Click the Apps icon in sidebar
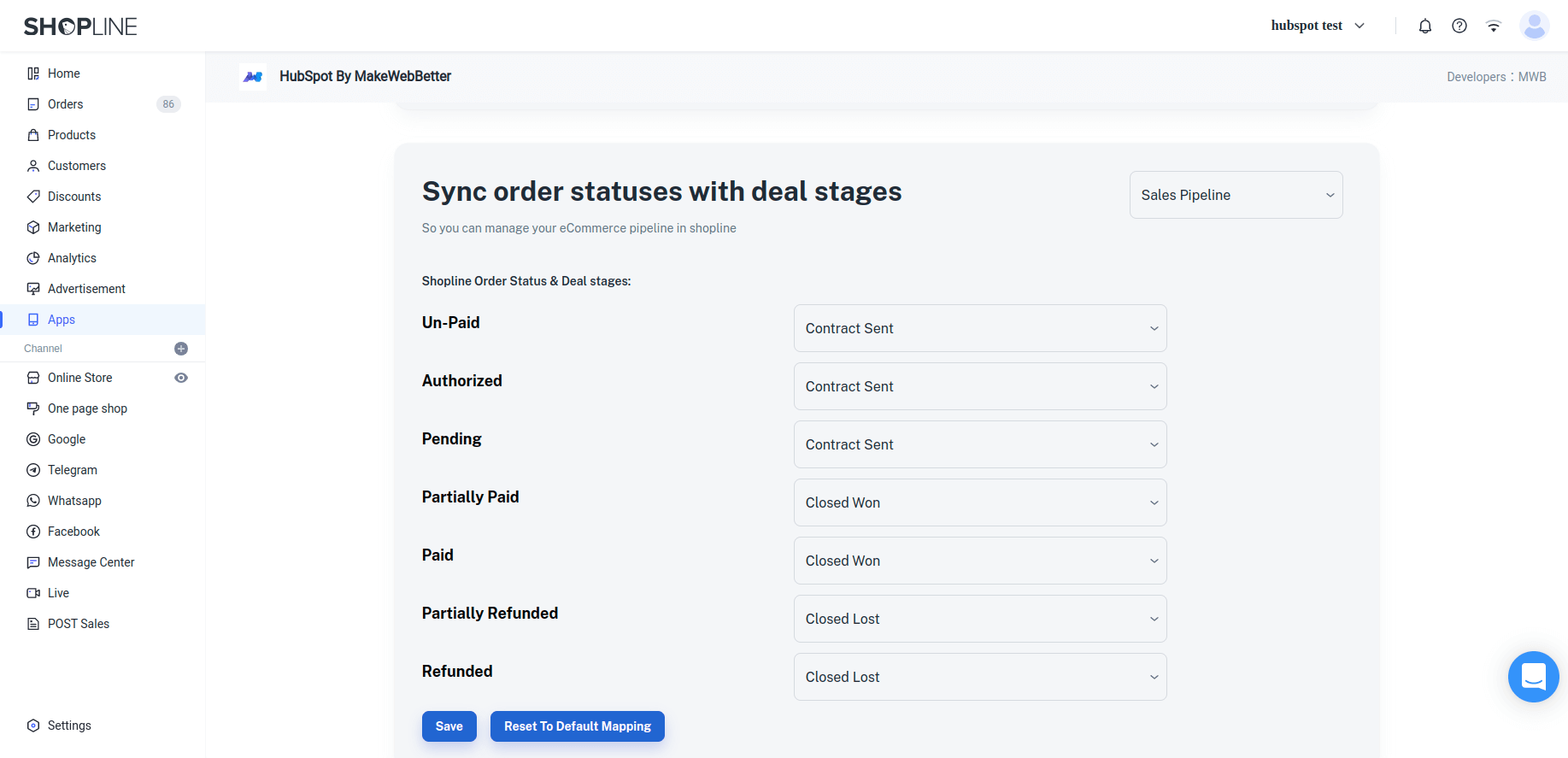The height and width of the screenshot is (758, 1568). [33, 320]
